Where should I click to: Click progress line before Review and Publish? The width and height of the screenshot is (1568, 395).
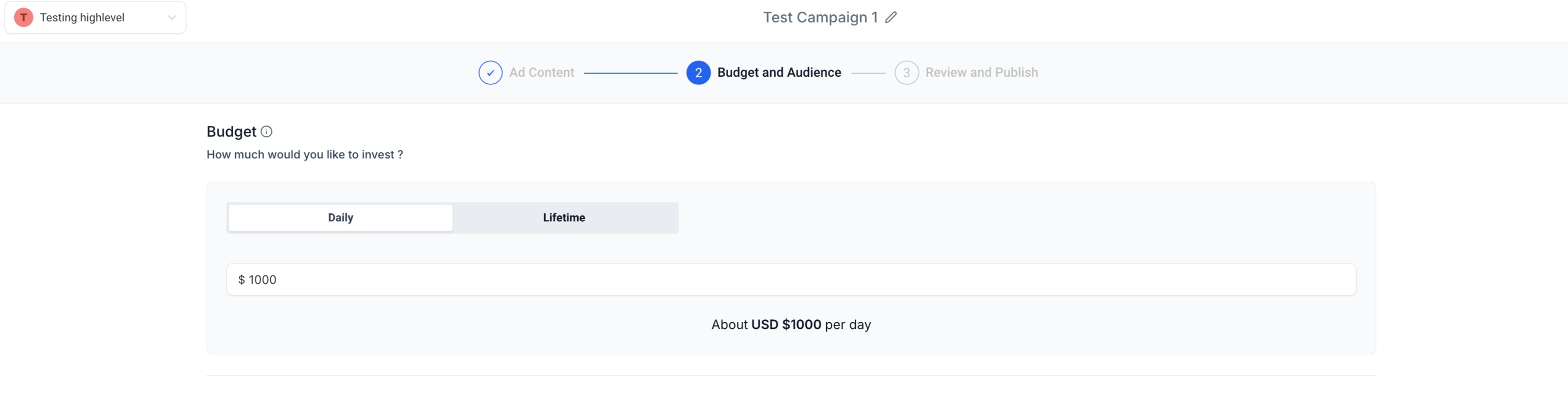tap(868, 73)
